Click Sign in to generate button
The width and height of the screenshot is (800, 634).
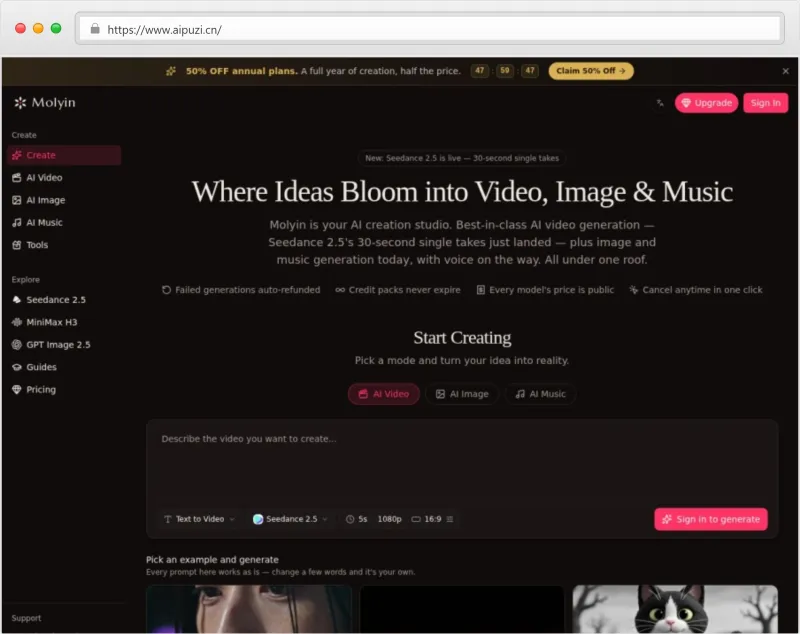[x=711, y=519]
